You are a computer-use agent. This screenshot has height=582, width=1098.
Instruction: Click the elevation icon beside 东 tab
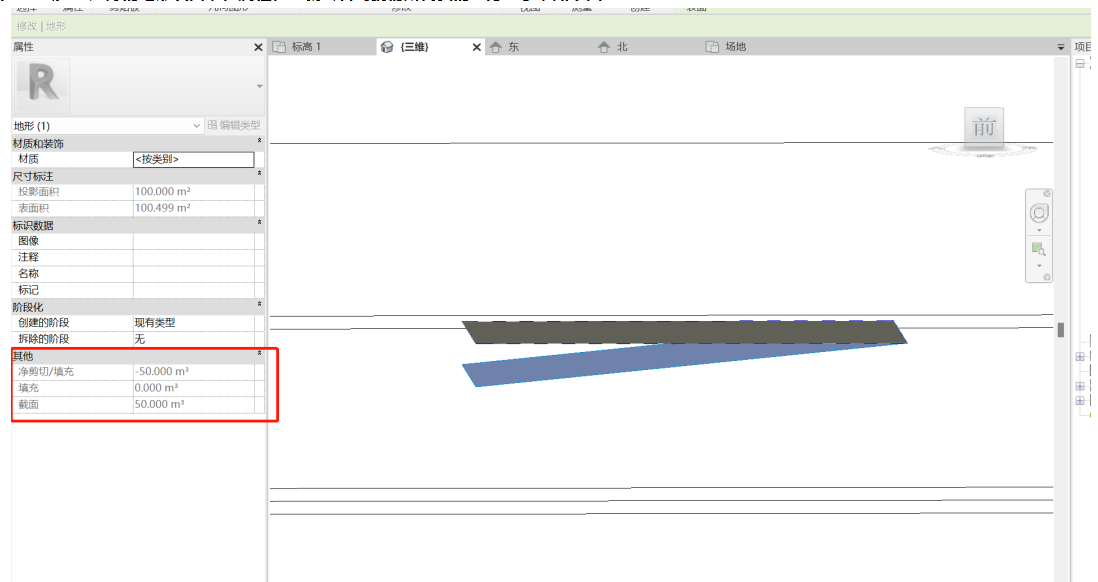[x=496, y=47]
